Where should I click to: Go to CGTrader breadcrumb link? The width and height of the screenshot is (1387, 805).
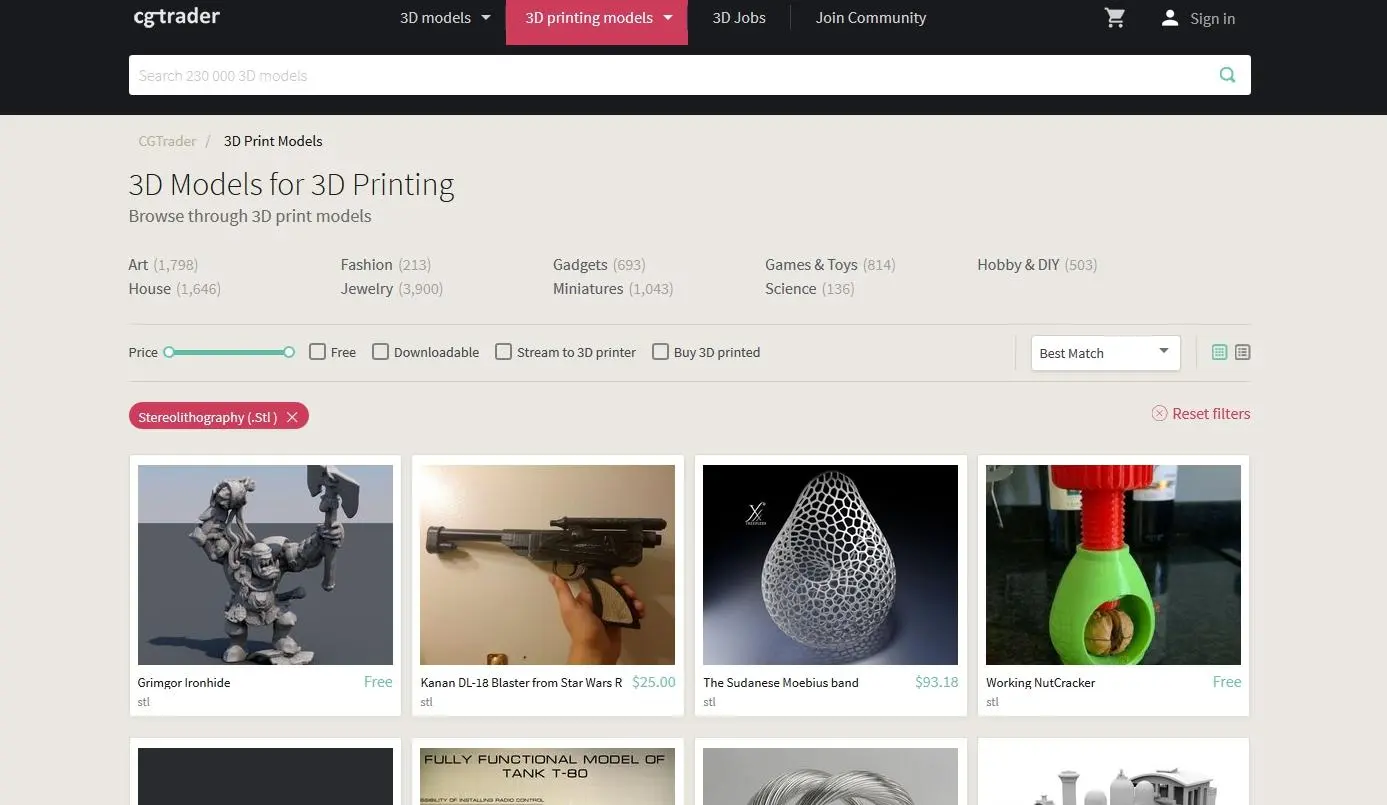pyautogui.click(x=167, y=141)
